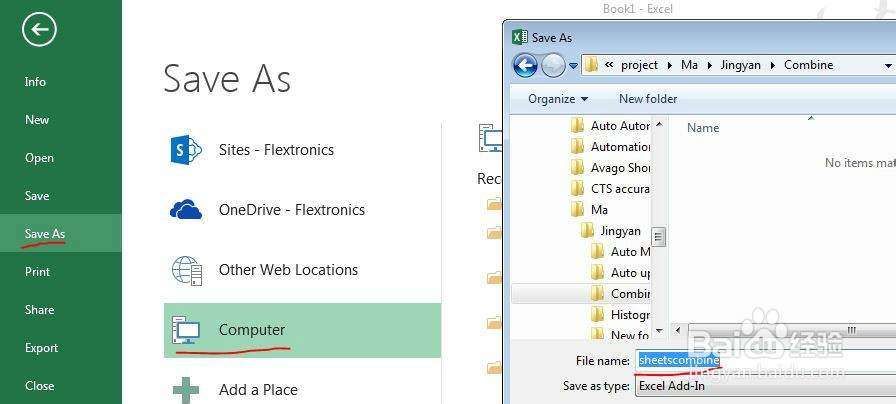Click the folder tree scroll up arrow
Image resolution: width=896 pixels, height=404 pixels.
pos(659,124)
